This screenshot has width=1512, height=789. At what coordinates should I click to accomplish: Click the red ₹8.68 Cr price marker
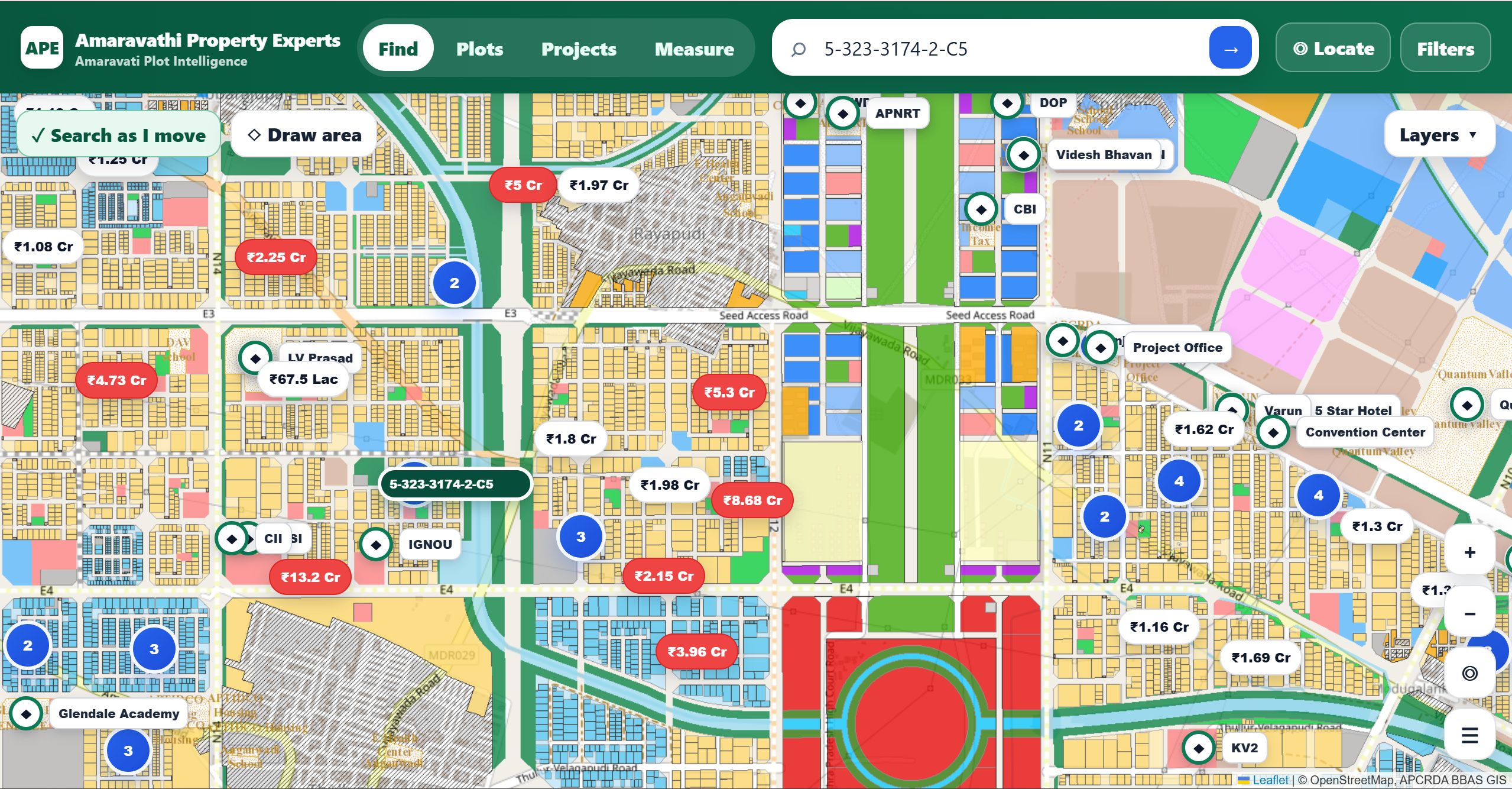(752, 500)
